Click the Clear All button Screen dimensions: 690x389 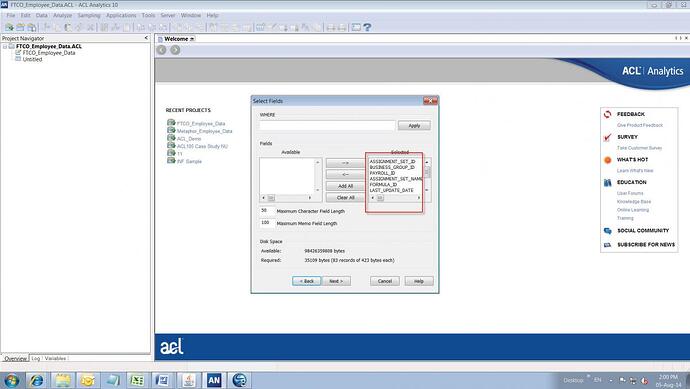click(345, 198)
